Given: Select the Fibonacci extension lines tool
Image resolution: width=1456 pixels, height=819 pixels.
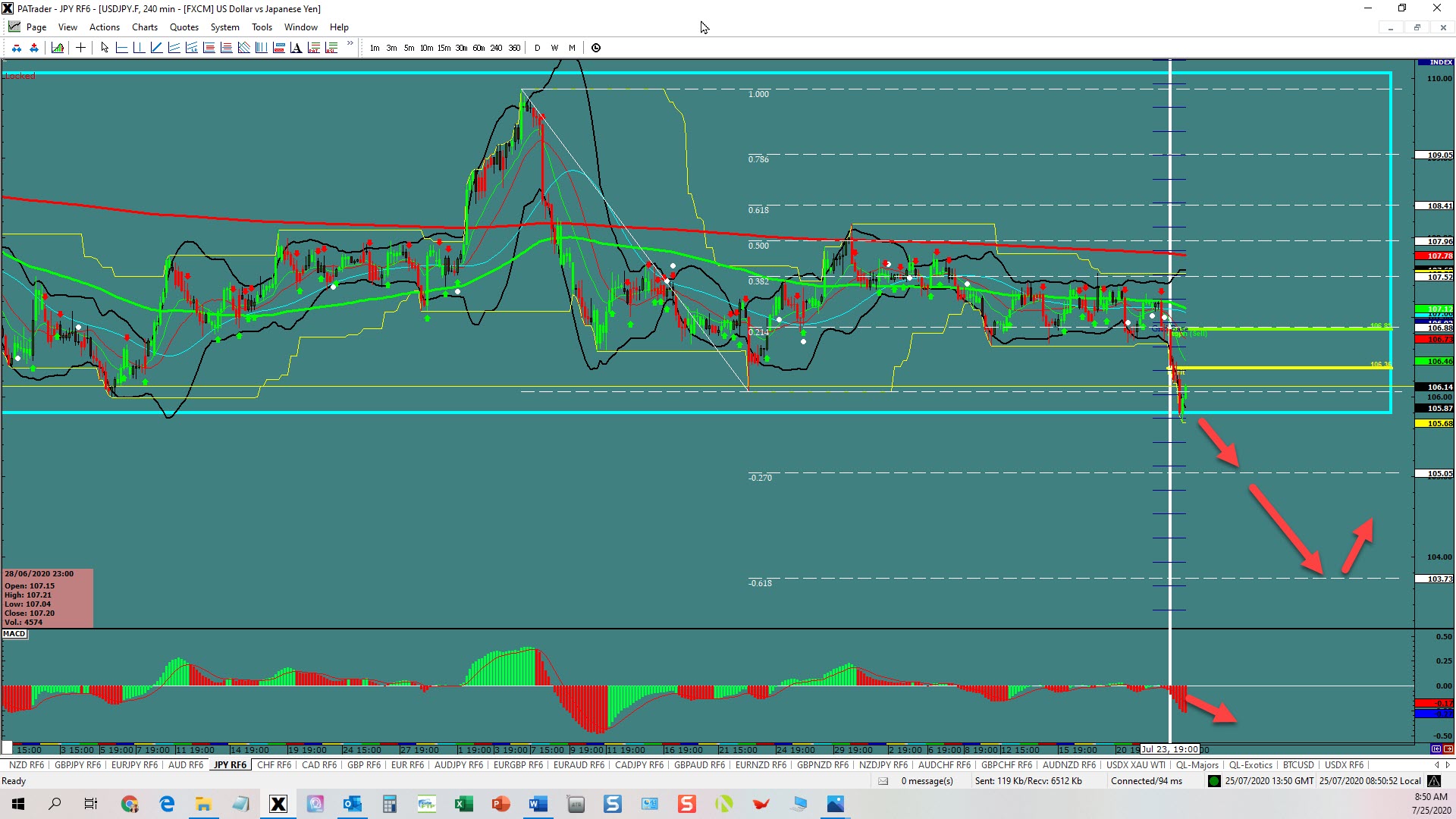Looking at the screenshot, I should [x=226, y=48].
